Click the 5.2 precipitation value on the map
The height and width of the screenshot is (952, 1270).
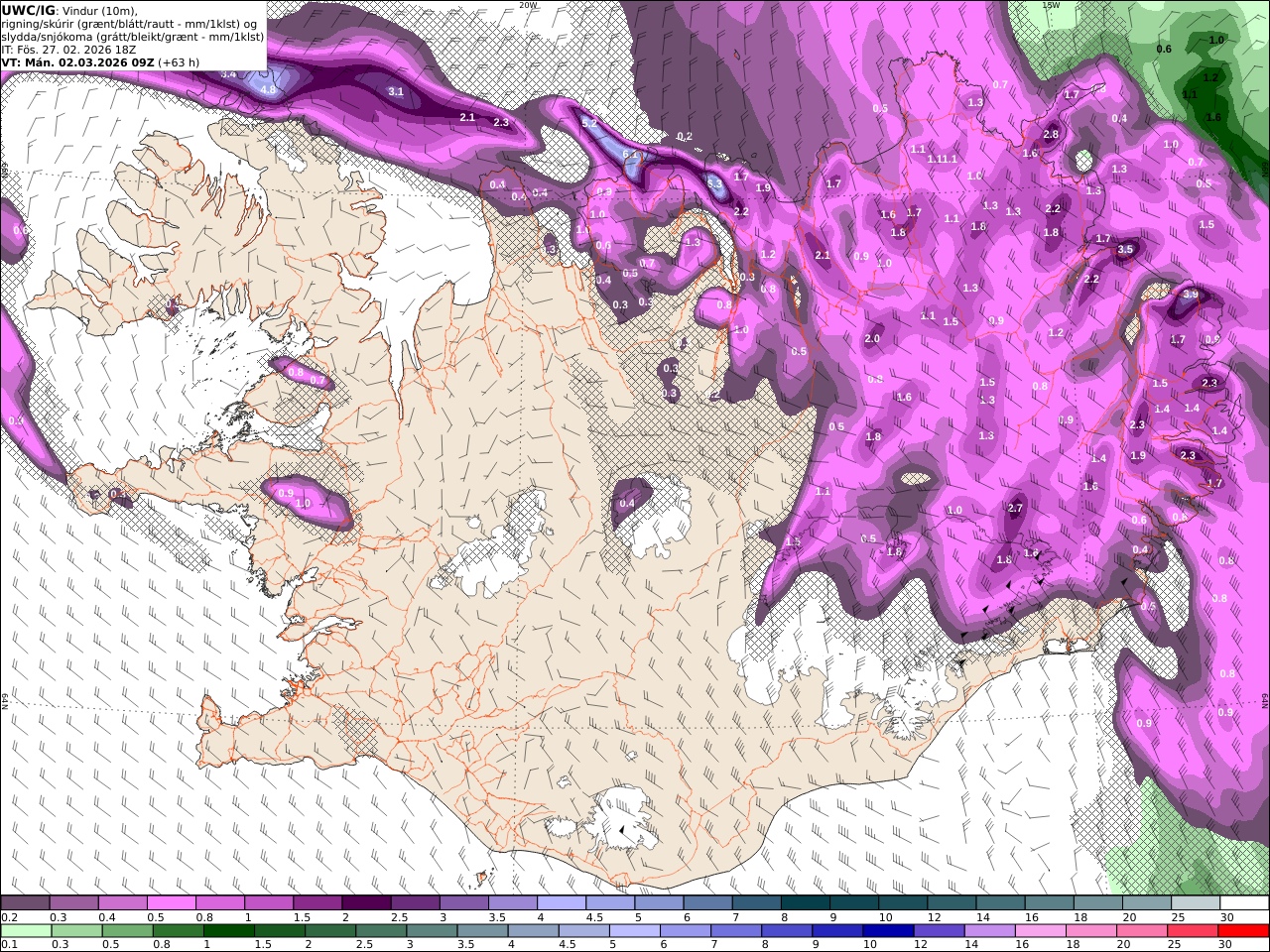[x=588, y=123]
